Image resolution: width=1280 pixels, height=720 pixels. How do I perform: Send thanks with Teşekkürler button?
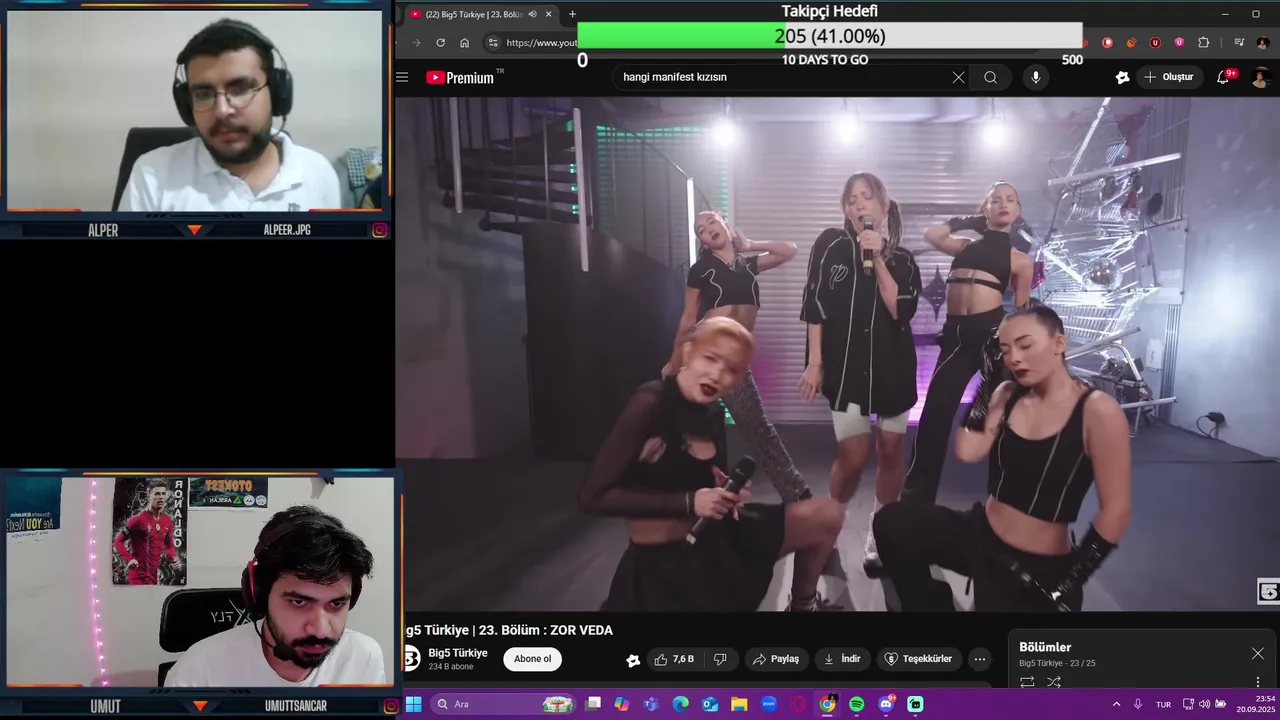[920, 659]
